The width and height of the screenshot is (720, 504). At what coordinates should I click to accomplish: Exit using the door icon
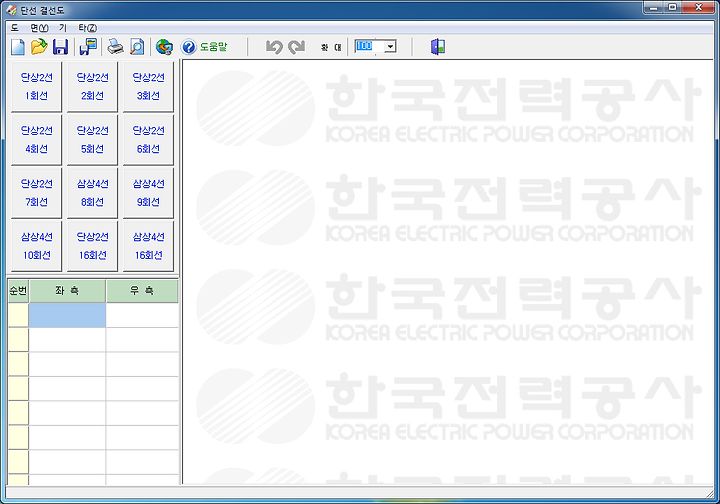438,47
